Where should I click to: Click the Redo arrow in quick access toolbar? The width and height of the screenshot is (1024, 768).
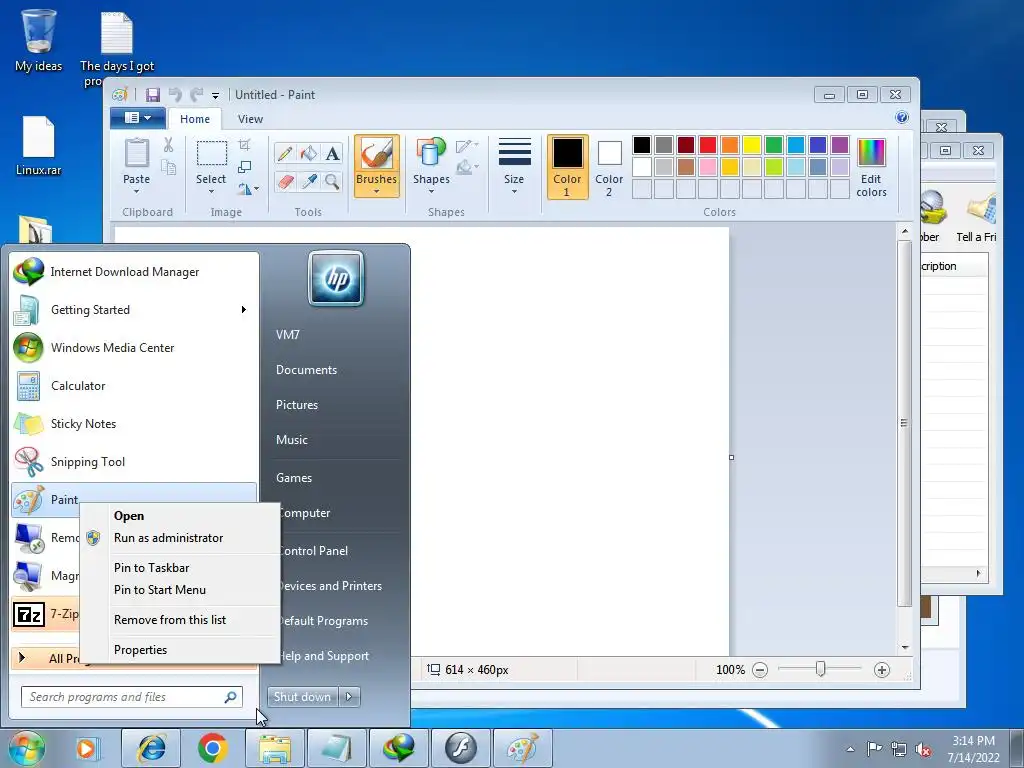[x=197, y=95]
